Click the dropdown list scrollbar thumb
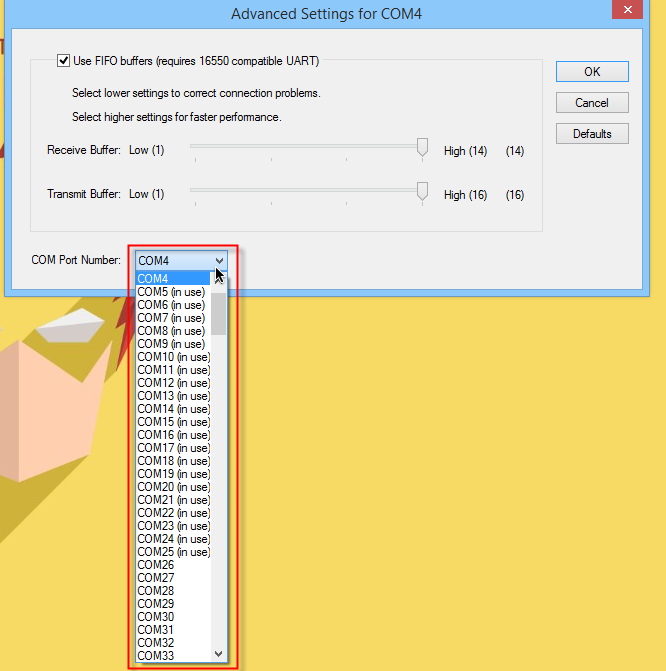The width and height of the screenshot is (666, 671). click(x=219, y=312)
